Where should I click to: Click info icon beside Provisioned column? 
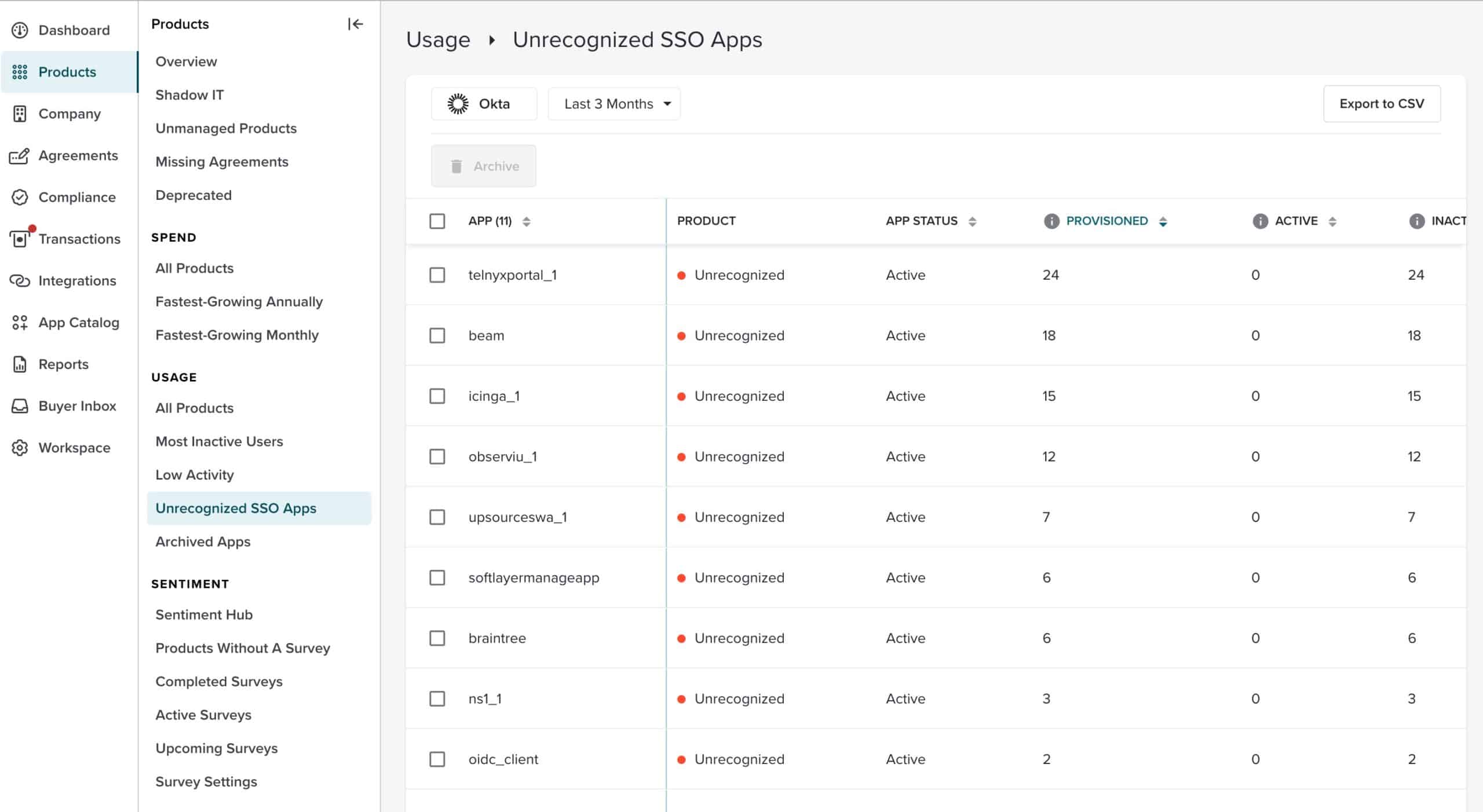(1051, 221)
